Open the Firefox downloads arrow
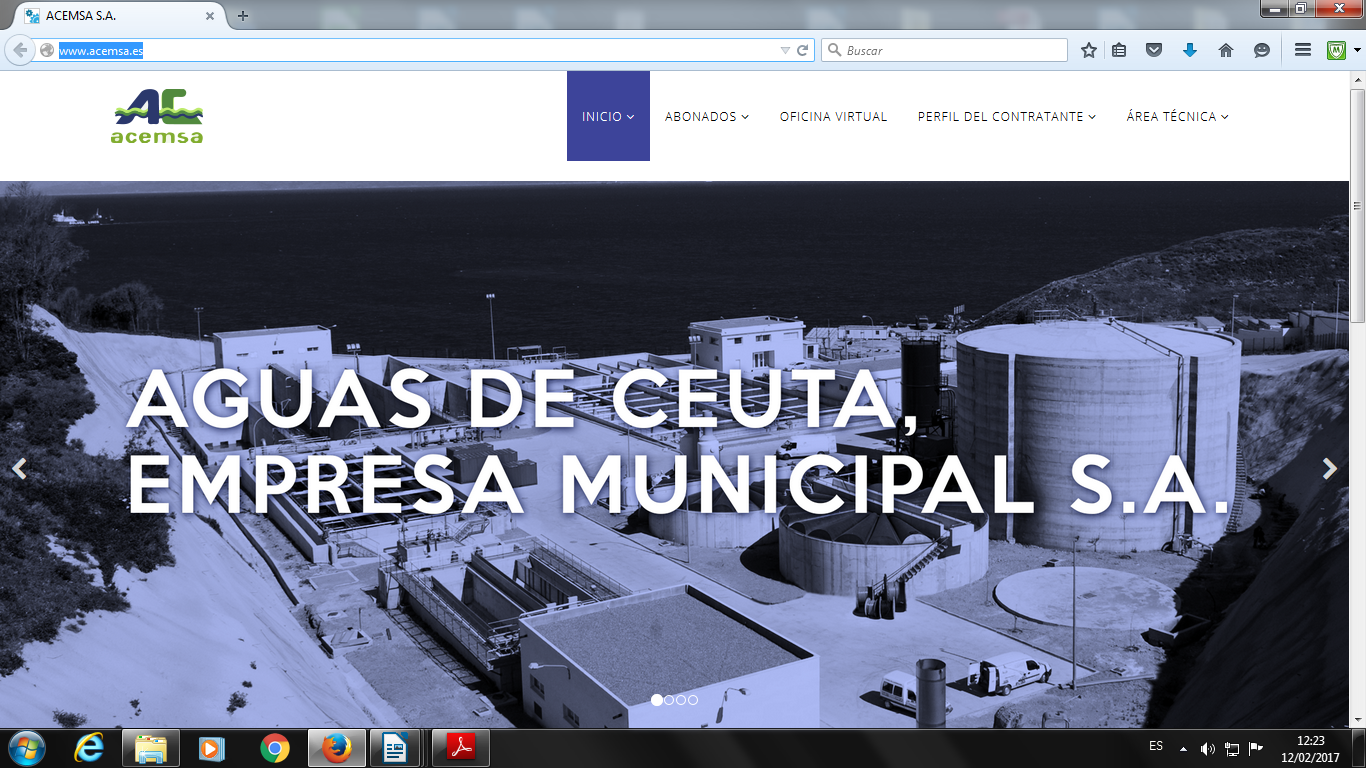This screenshot has width=1366, height=768. tap(1189, 50)
